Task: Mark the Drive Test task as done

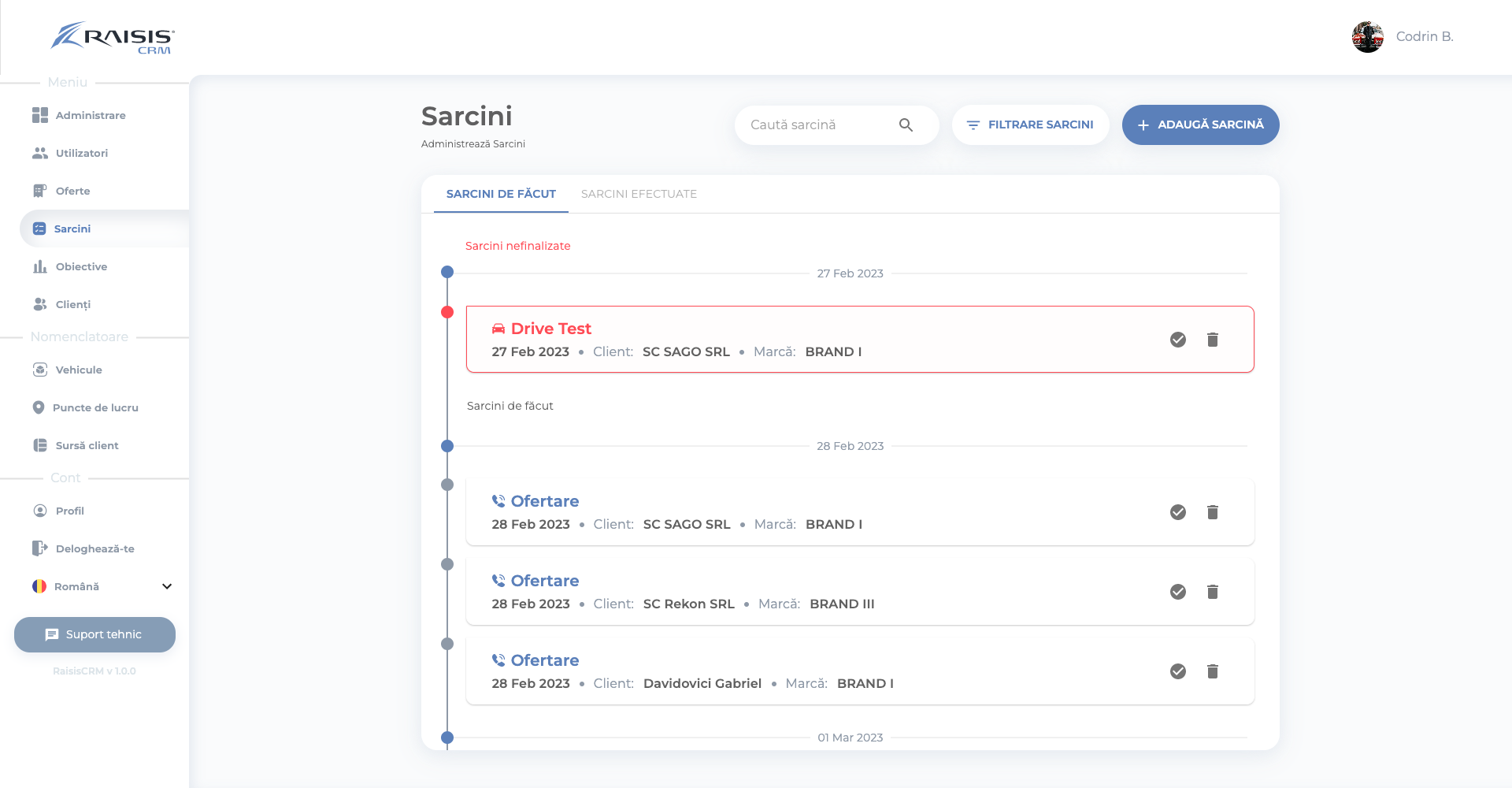Action: point(1177,340)
